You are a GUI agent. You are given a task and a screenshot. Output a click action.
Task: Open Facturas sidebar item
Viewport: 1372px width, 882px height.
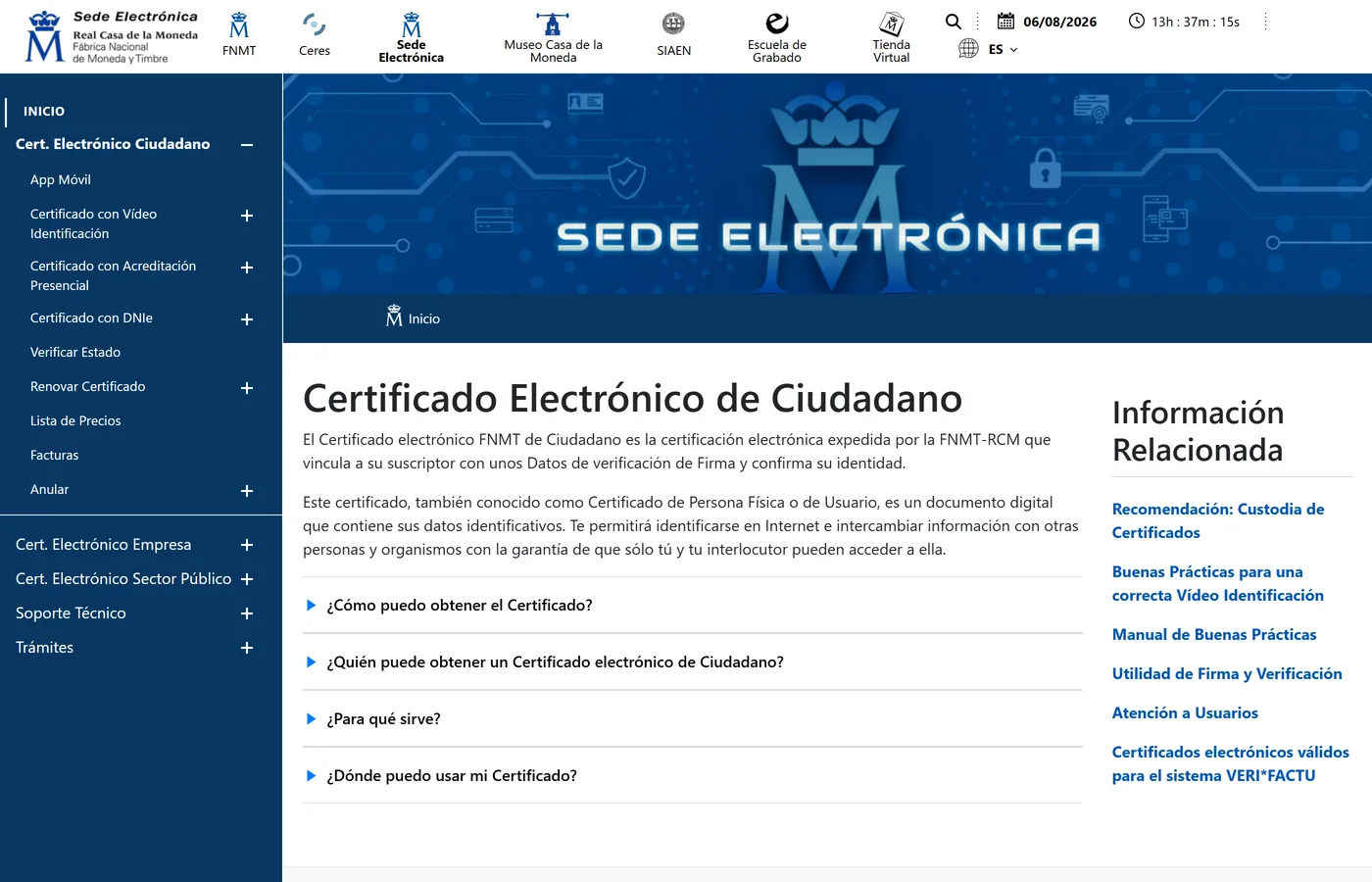point(55,456)
